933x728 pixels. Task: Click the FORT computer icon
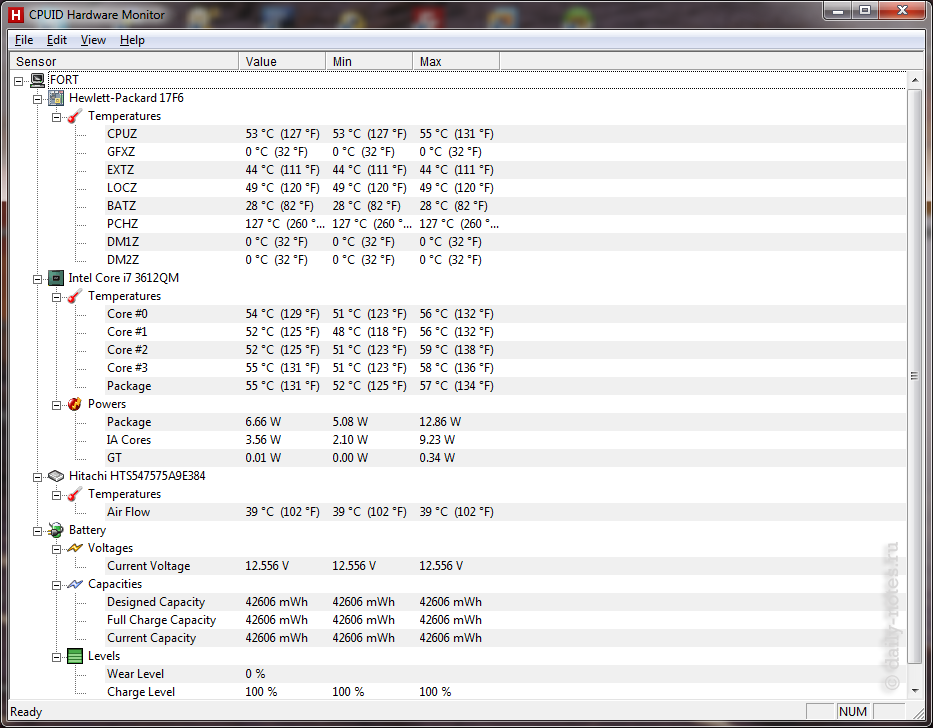pos(38,80)
